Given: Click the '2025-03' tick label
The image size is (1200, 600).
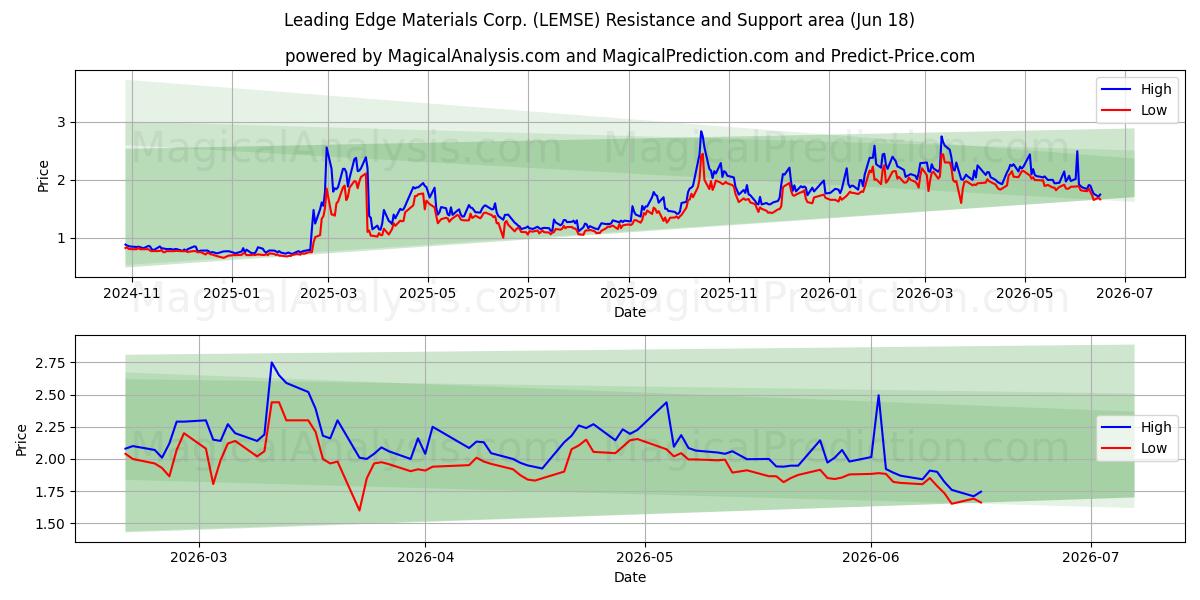Looking at the screenshot, I should pyautogui.click(x=329, y=293).
